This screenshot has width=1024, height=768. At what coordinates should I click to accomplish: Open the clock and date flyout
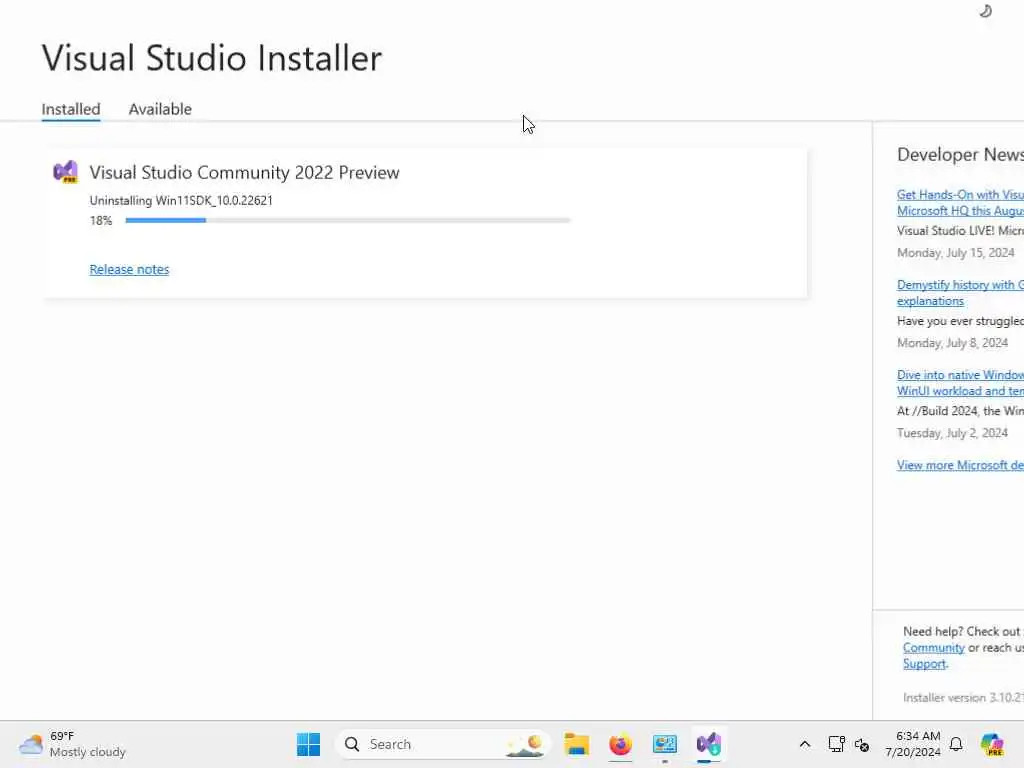click(x=913, y=744)
